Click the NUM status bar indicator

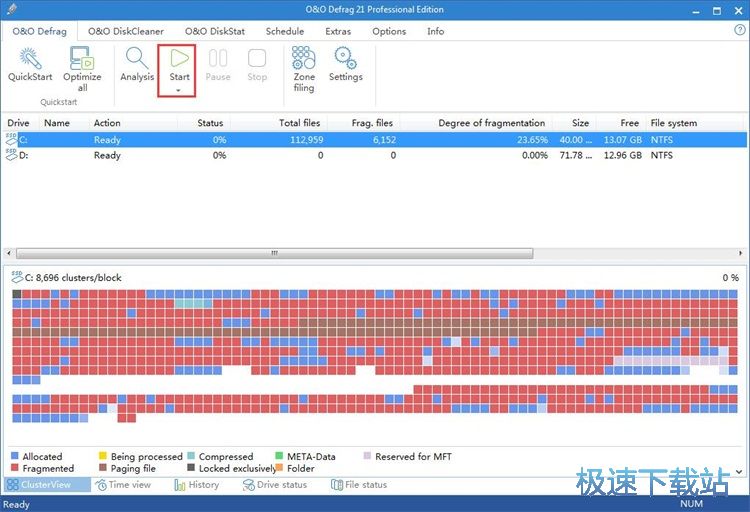coord(691,503)
